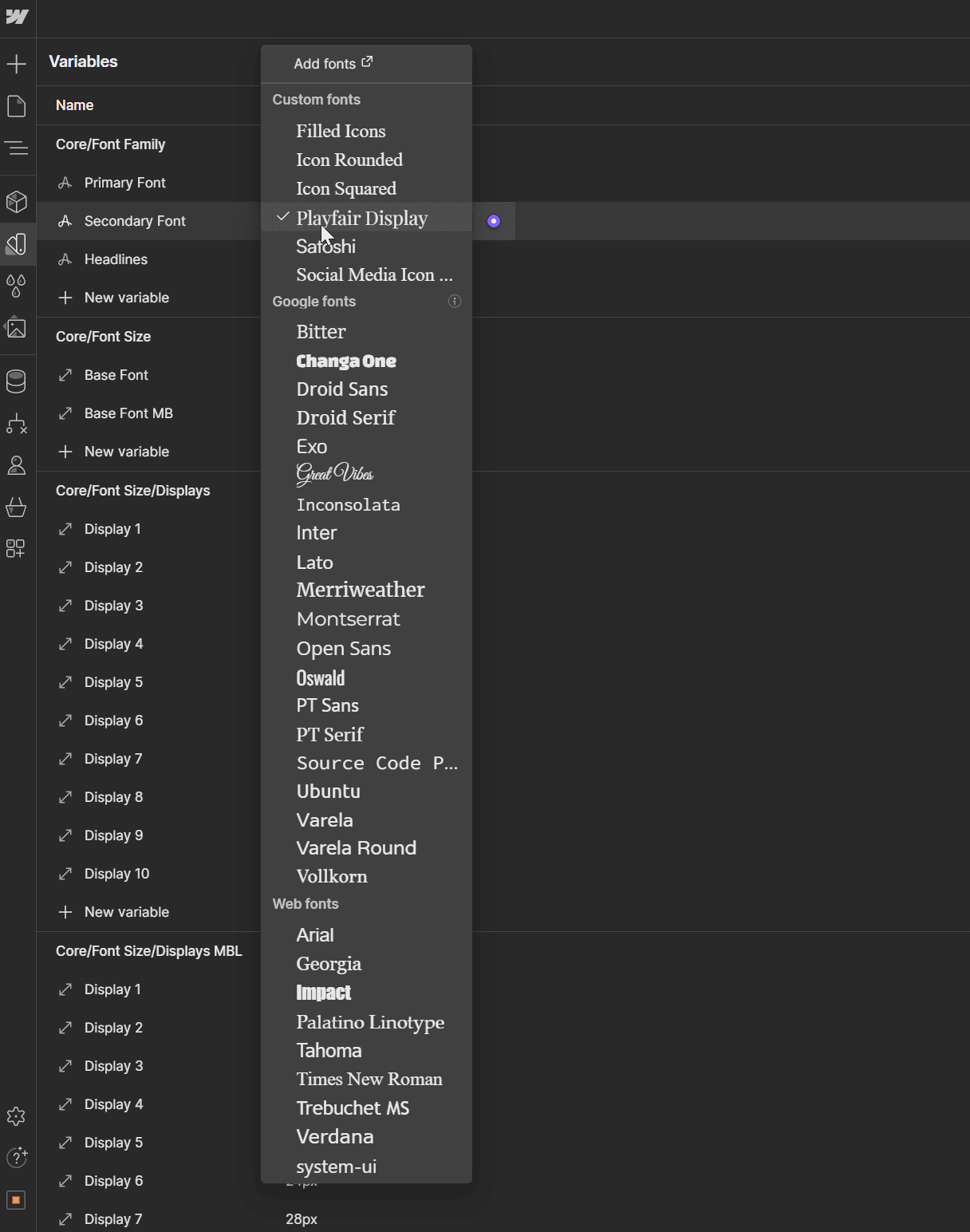Select Inter font option
970x1232 pixels.
(x=366, y=533)
